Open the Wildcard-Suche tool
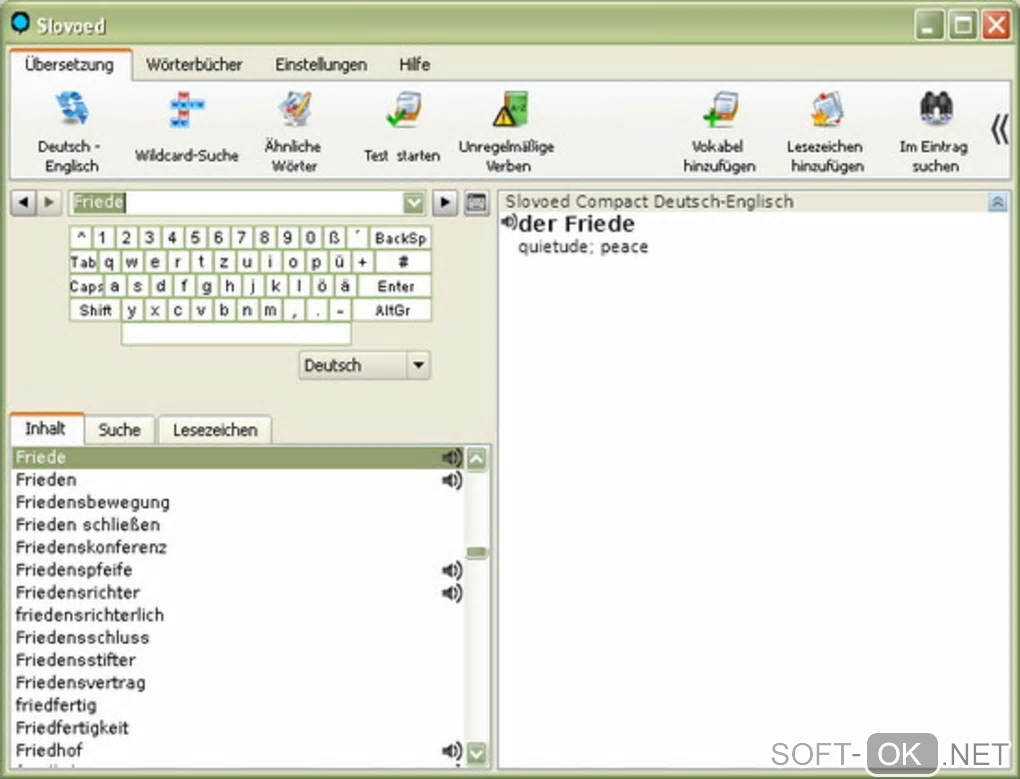The height and width of the screenshot is (779, 1020). coord(186,127)
